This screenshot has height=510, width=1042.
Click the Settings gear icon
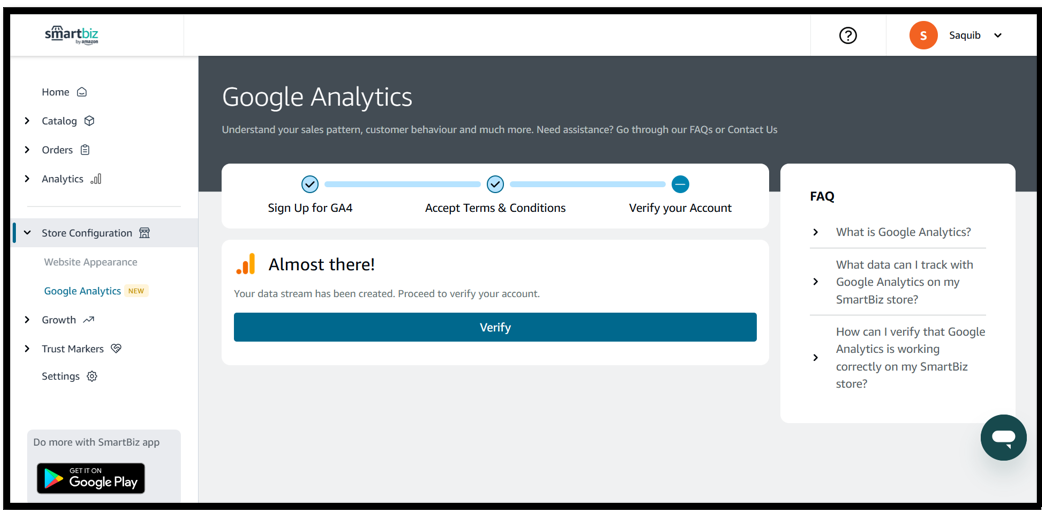coord(92,377)
